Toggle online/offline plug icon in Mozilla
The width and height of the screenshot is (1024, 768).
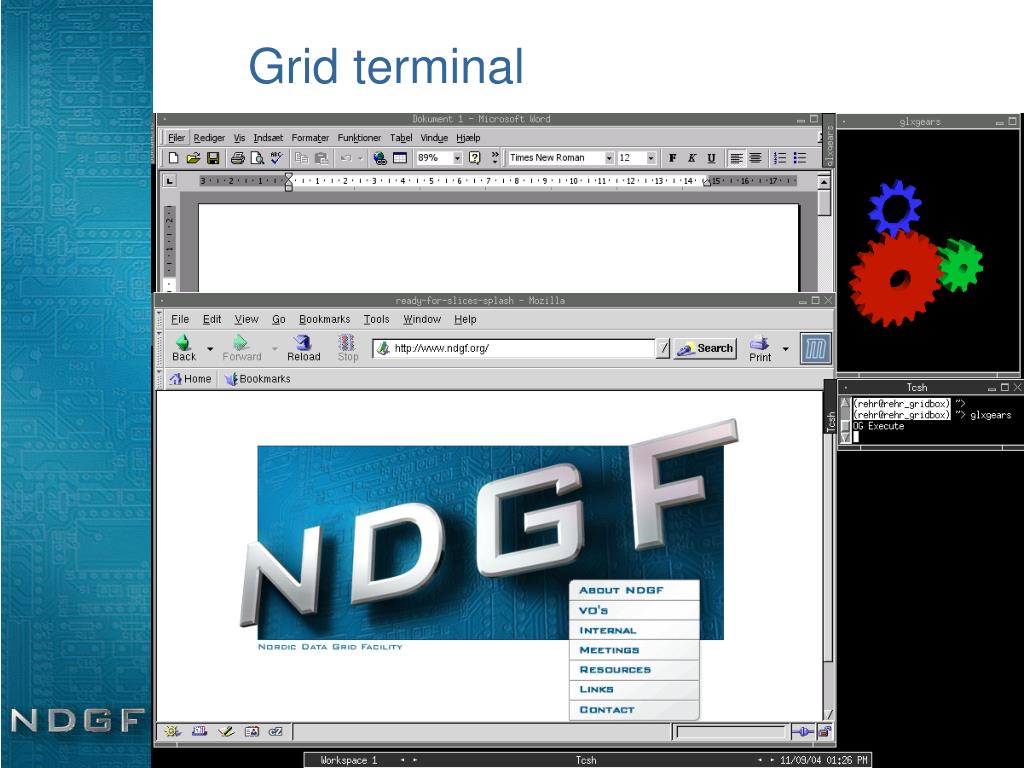(x=802, y=732)
